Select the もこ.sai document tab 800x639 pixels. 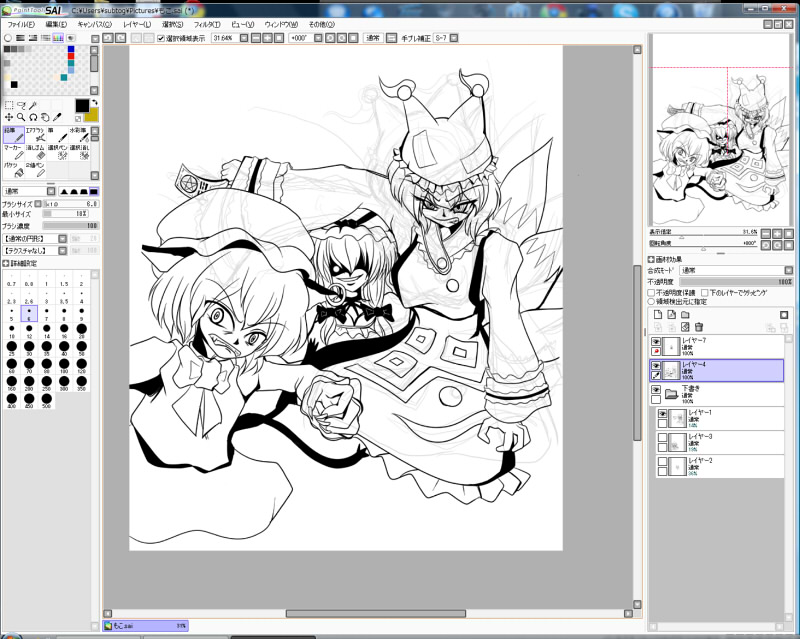pos(145,626)
